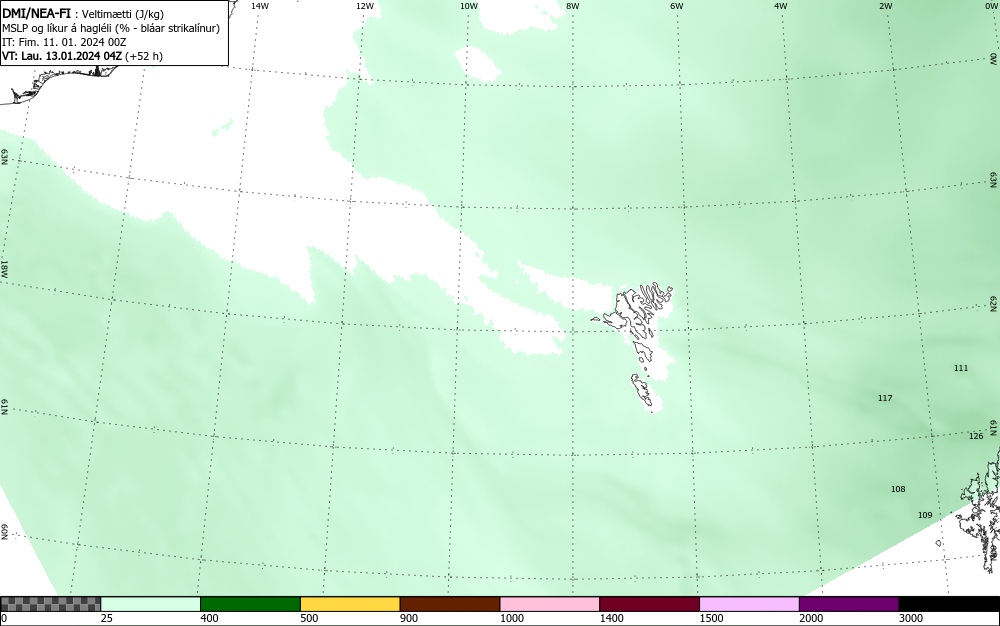This screenshot has width=1000, height=626.
Task: Click the 8W longitude label
Action: (x=573, y=6)
